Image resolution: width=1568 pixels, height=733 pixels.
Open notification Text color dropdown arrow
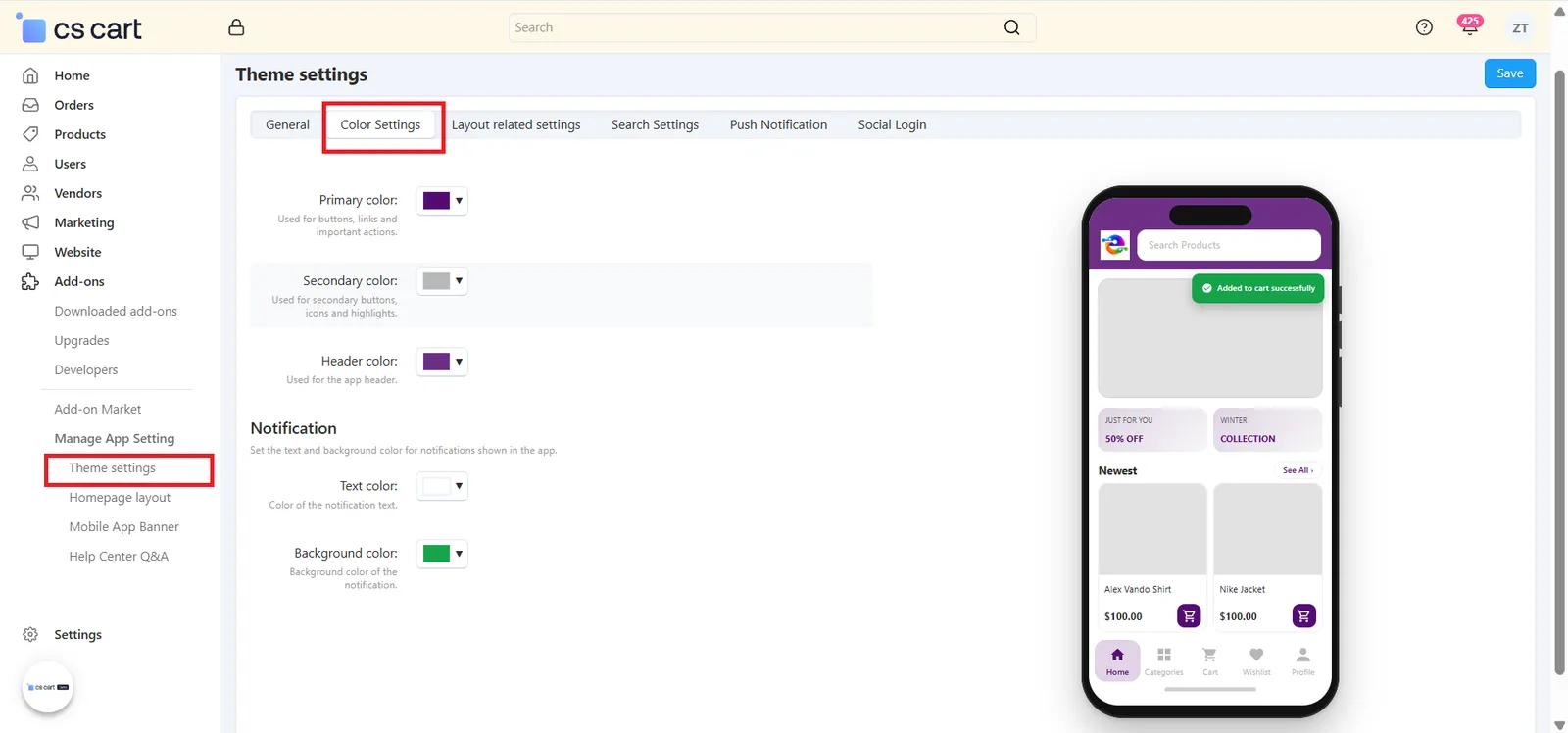pyautogui.click(x=459, y=486)
